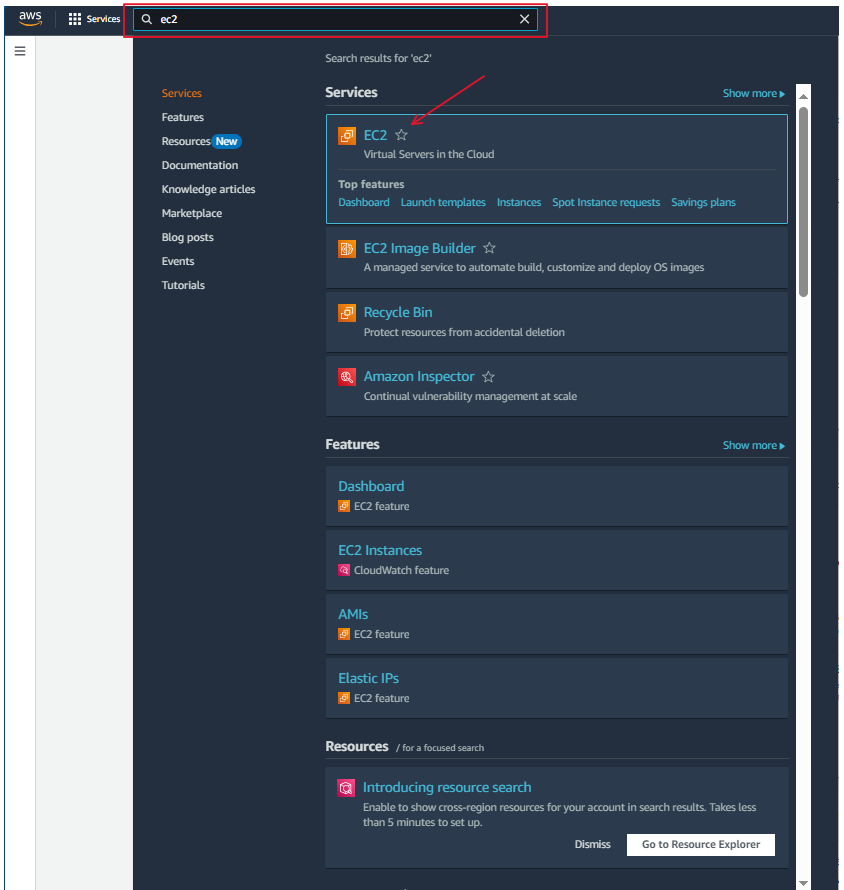Click the EC2 Image Builder icon

347,249
